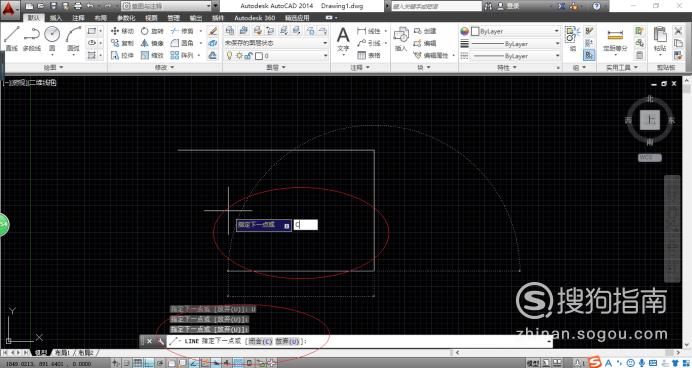Select the Line (直线) drawing tool

(11, 38)
